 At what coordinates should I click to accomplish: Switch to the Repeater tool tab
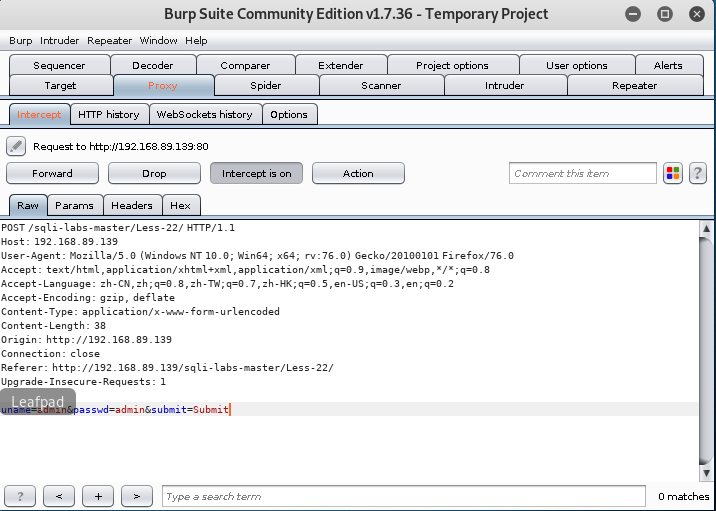click(x=635, y=85)
